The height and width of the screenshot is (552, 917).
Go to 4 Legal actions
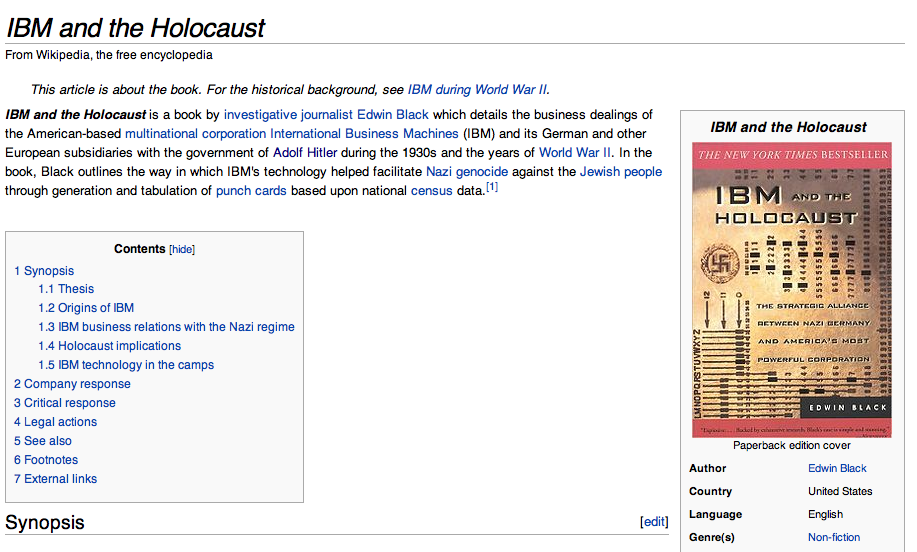[56, 422]
